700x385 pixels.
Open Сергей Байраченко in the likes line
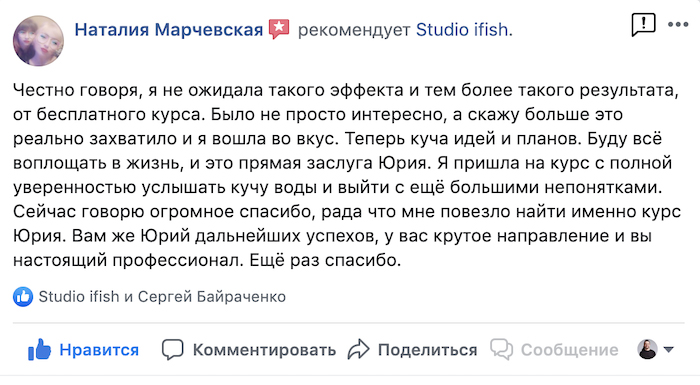coord(212,297)
